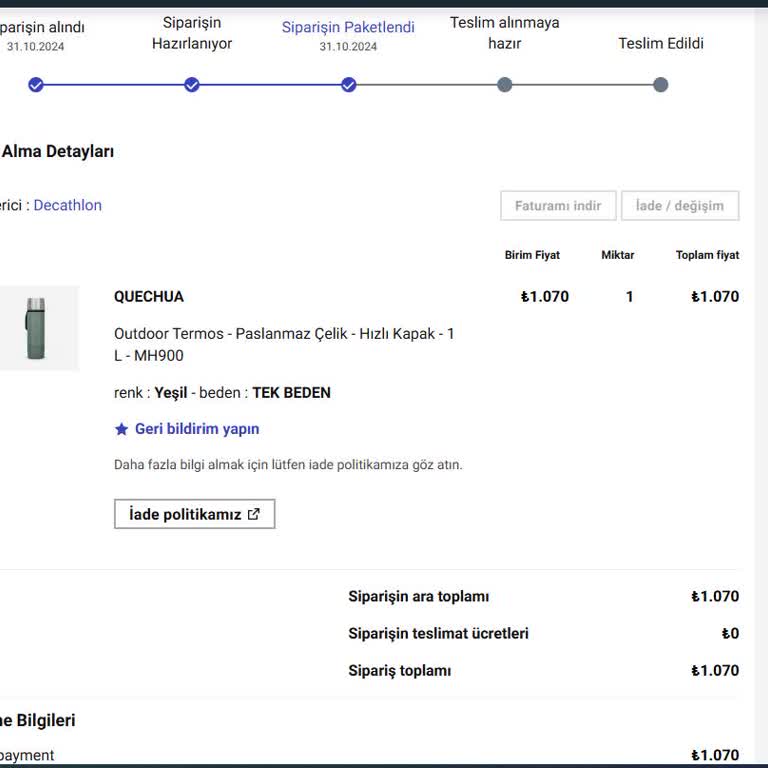The height and width of the screenshot is (768, 768).
Task: Click external link icon in İade politikamız
Action: point(254,514)
